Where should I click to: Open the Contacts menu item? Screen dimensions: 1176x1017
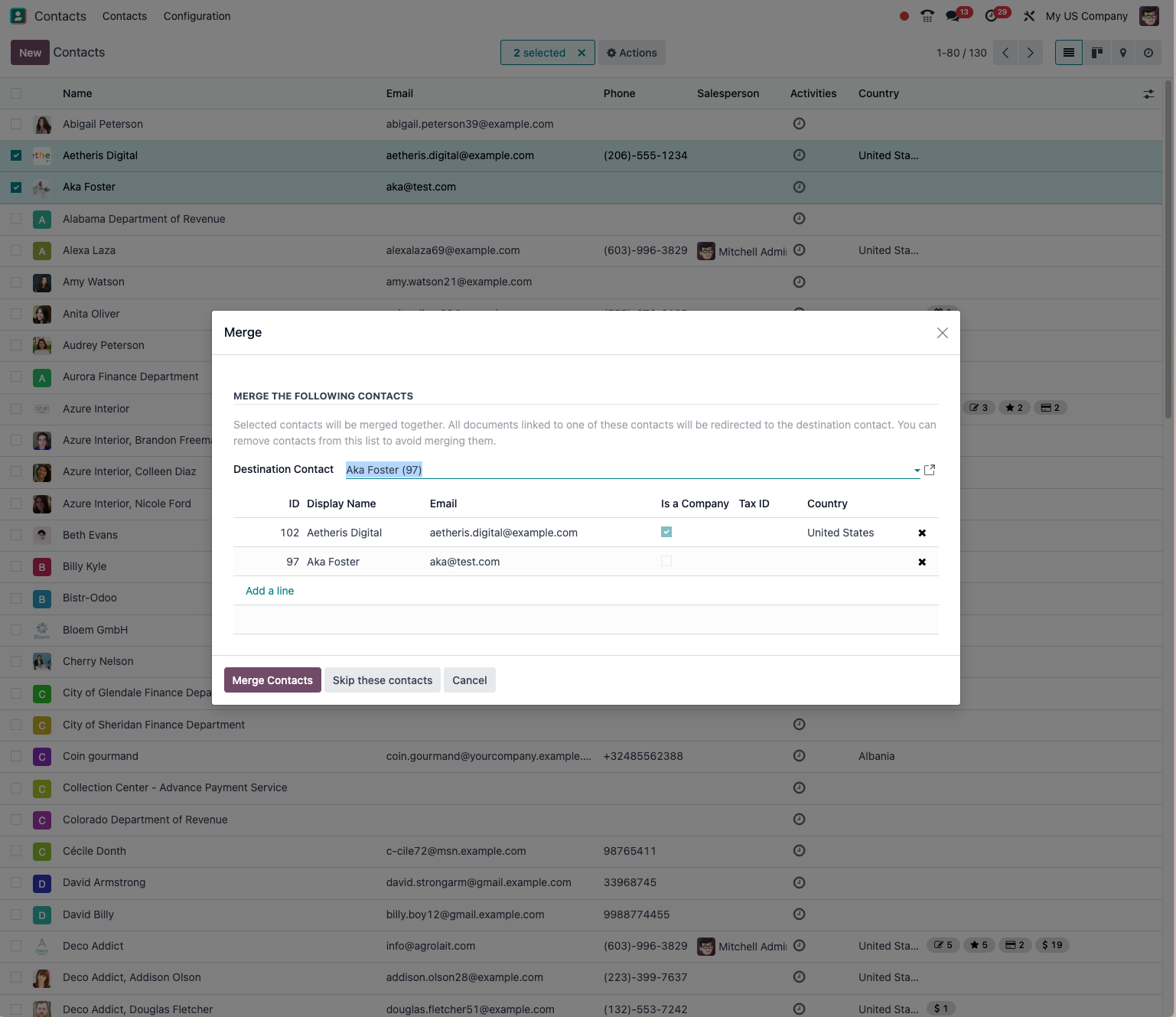click(125, 16)
